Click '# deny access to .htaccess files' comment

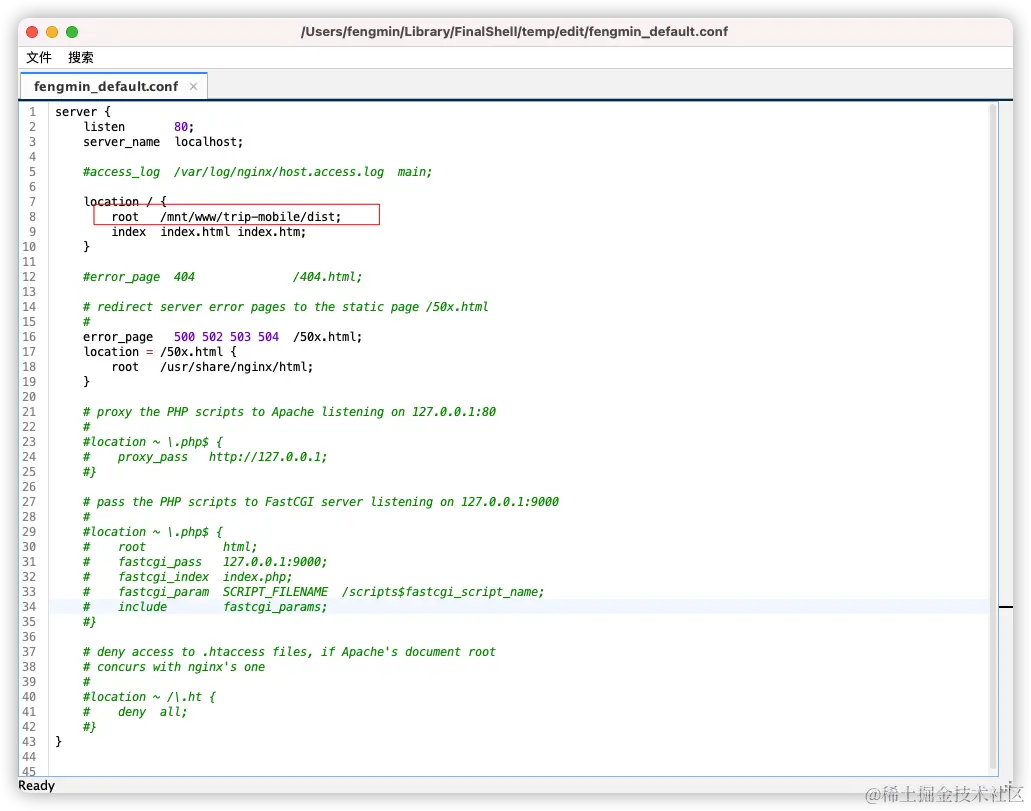coord(289,652)
